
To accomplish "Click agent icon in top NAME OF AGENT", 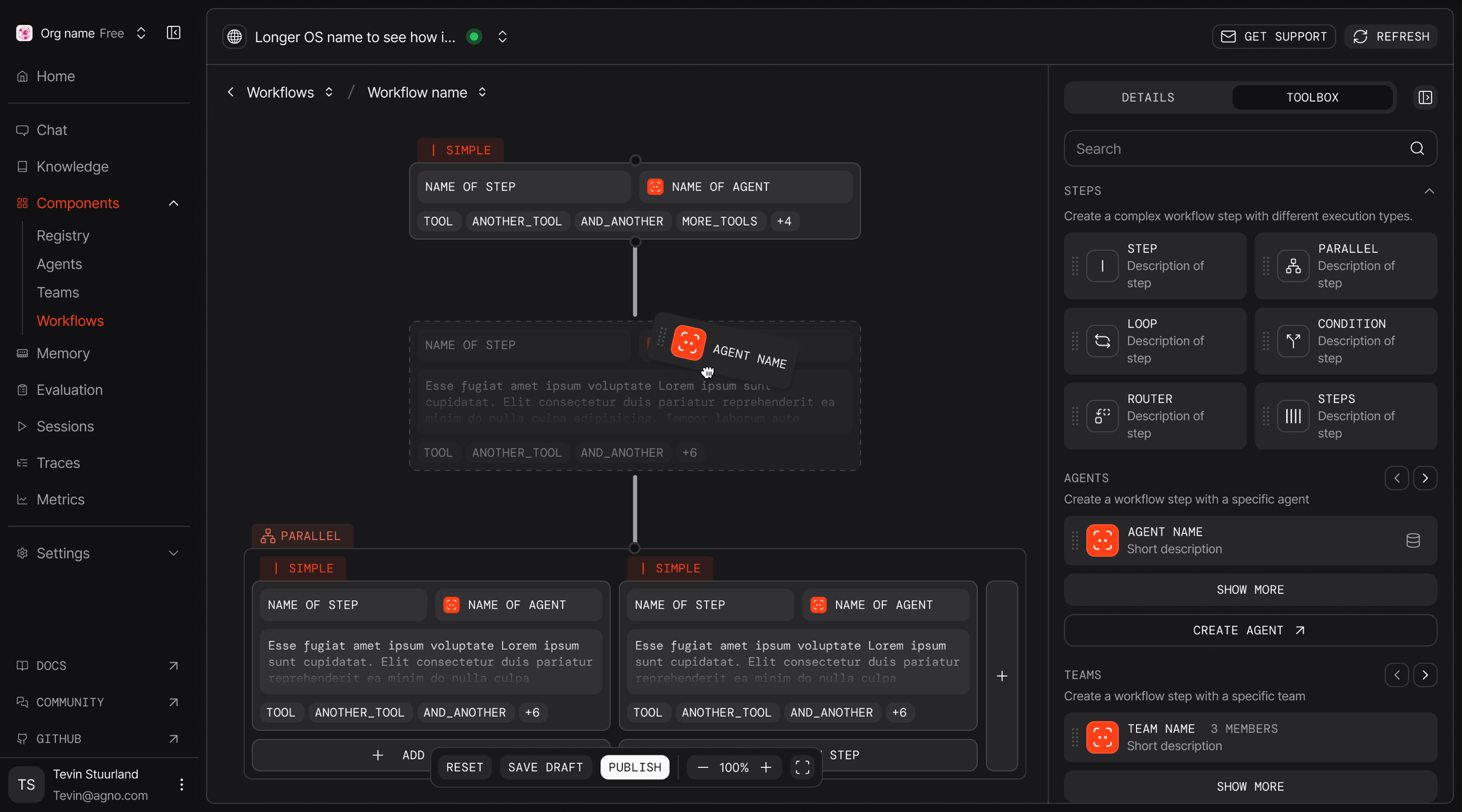I will [655, 187].
